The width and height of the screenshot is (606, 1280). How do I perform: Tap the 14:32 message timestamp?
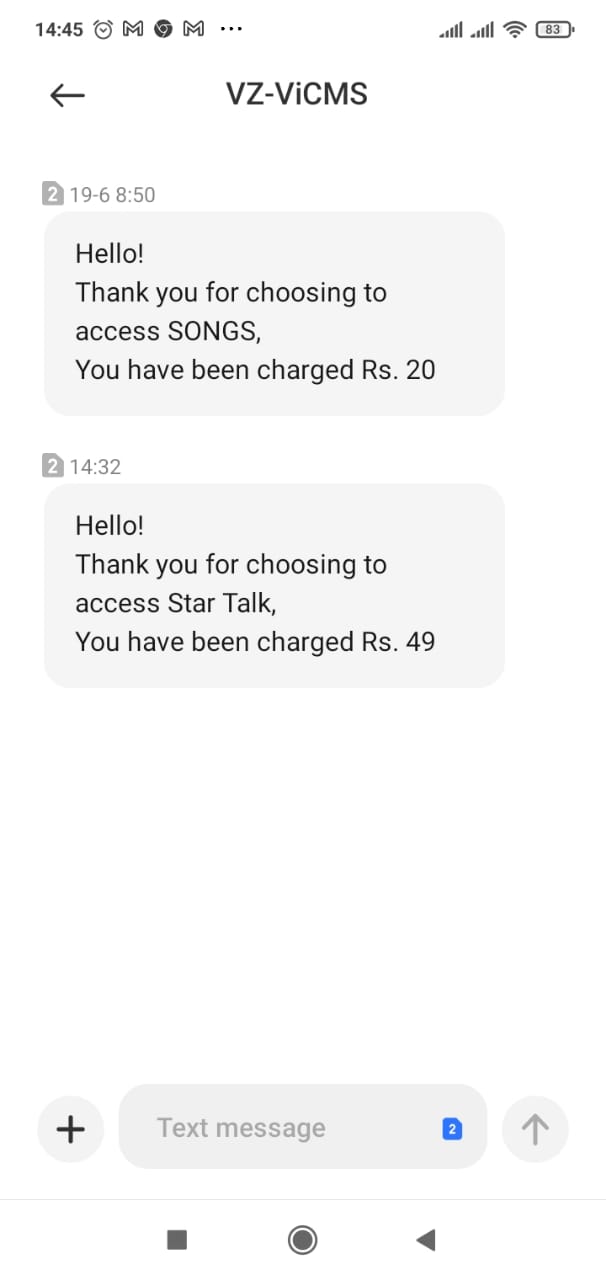pos(95,467)
